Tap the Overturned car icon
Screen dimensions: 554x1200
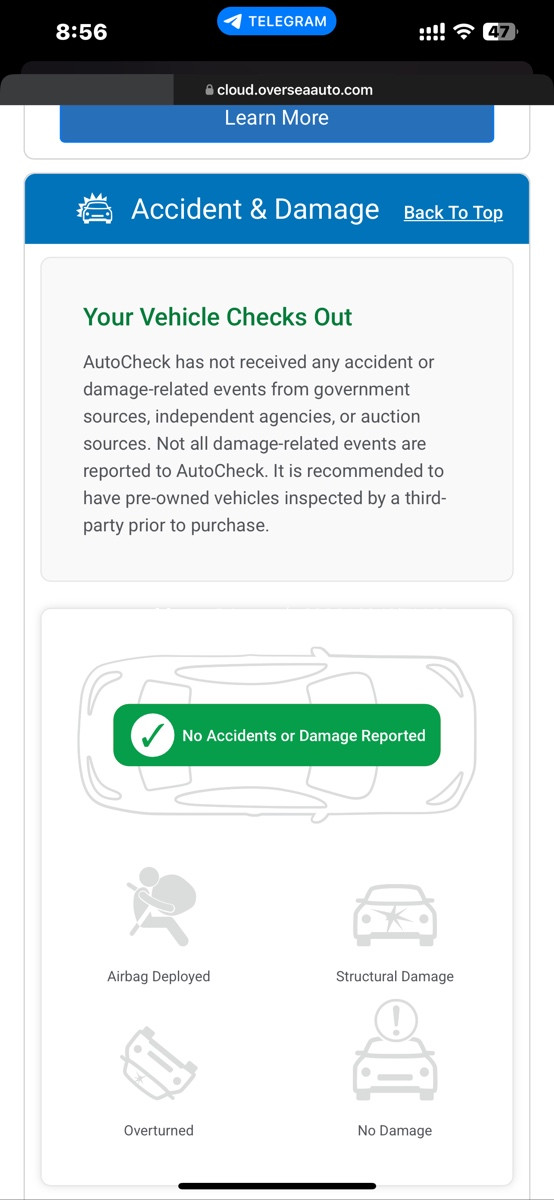pos(158,1064)
